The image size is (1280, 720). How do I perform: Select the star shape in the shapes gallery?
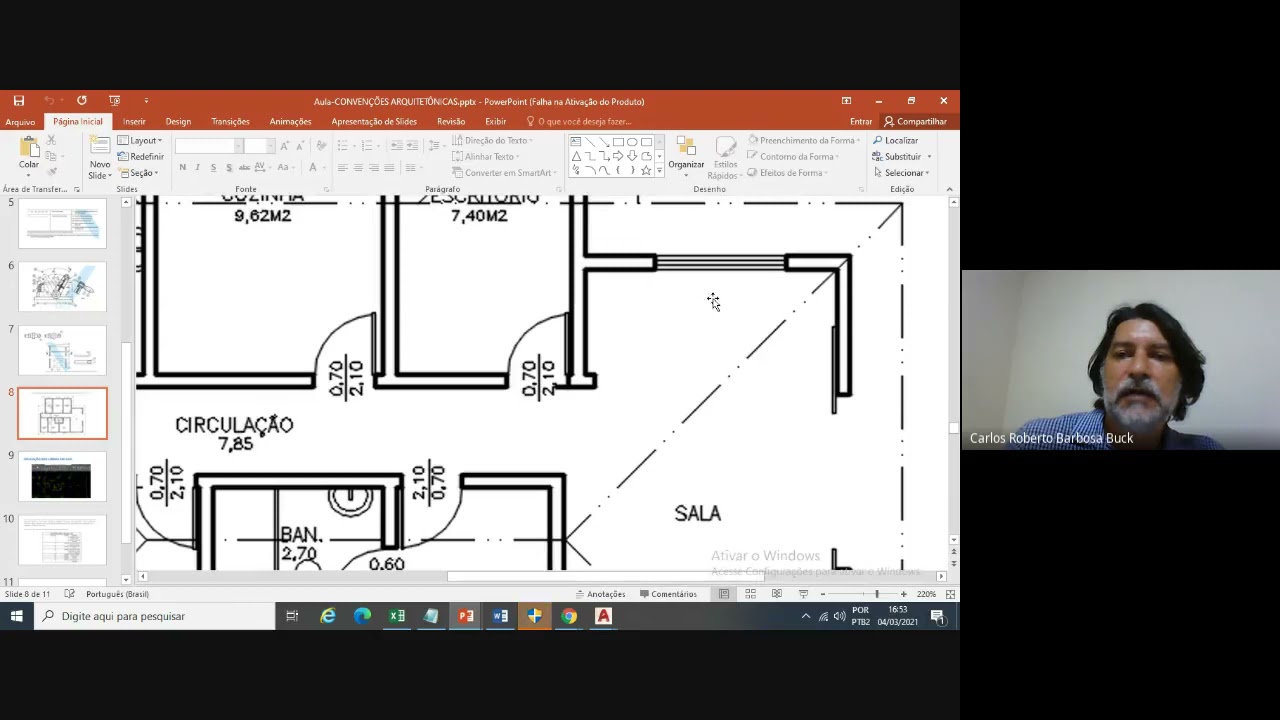[646, 170]
